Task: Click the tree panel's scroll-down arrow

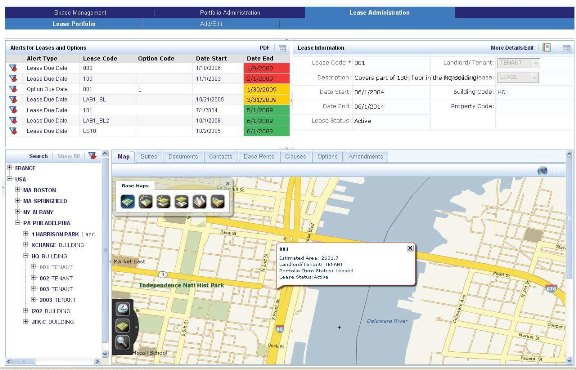Action: [x=105, y=355]
